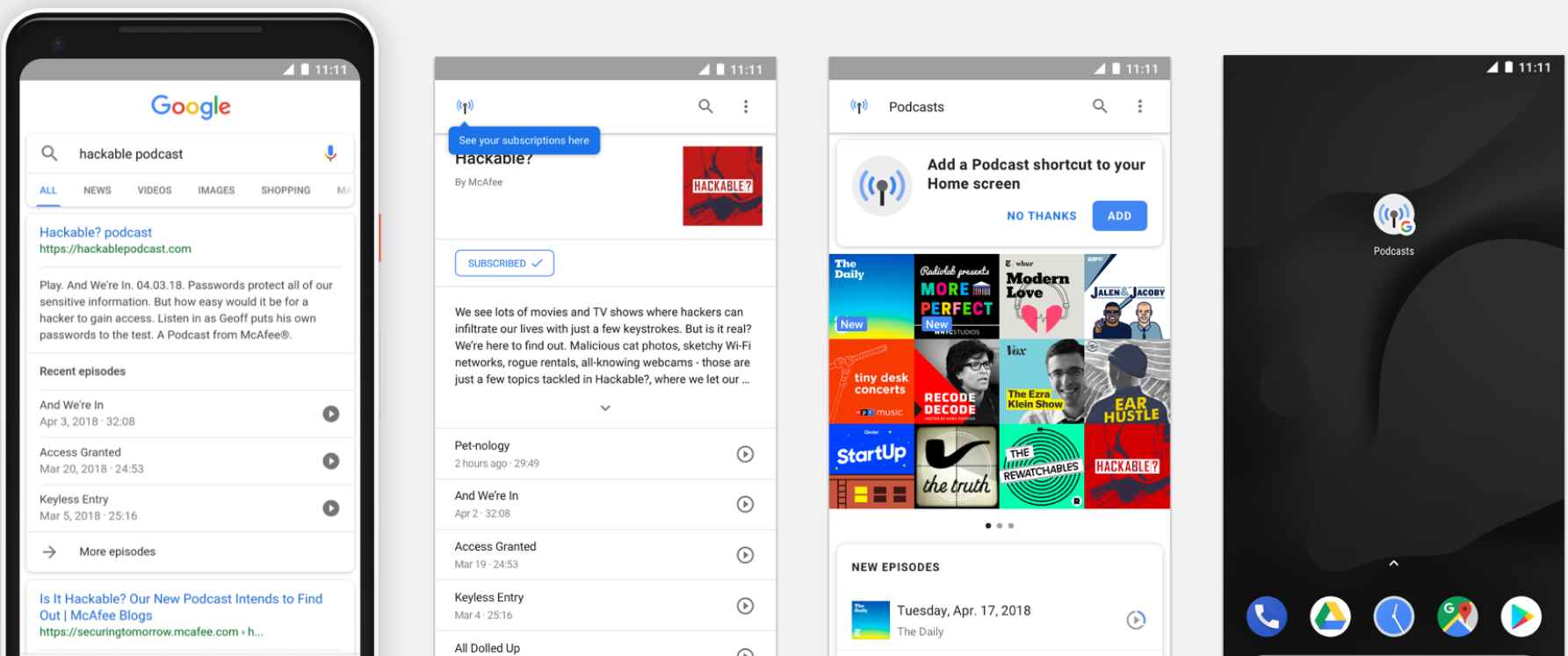Open Hackable? tile in podcast grid

click(x=1127, y=466)
